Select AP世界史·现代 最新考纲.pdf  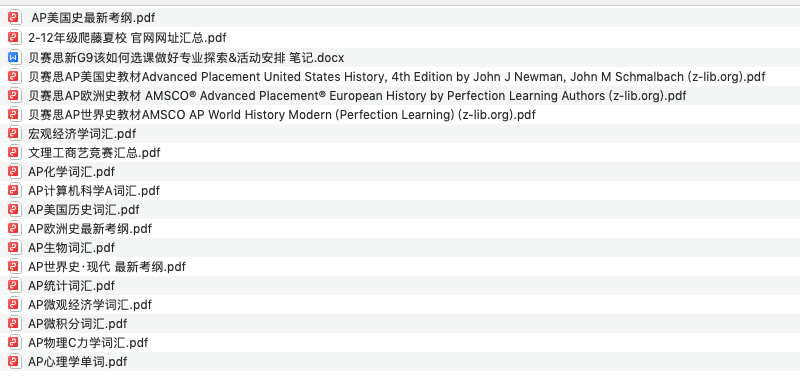[400, 267]
